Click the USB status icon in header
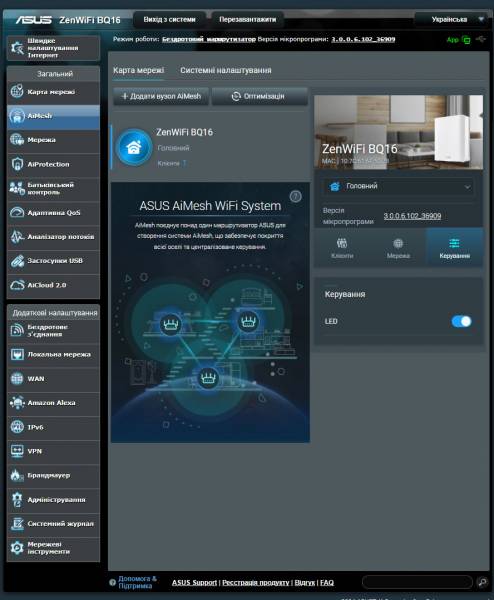 [481, 39]
